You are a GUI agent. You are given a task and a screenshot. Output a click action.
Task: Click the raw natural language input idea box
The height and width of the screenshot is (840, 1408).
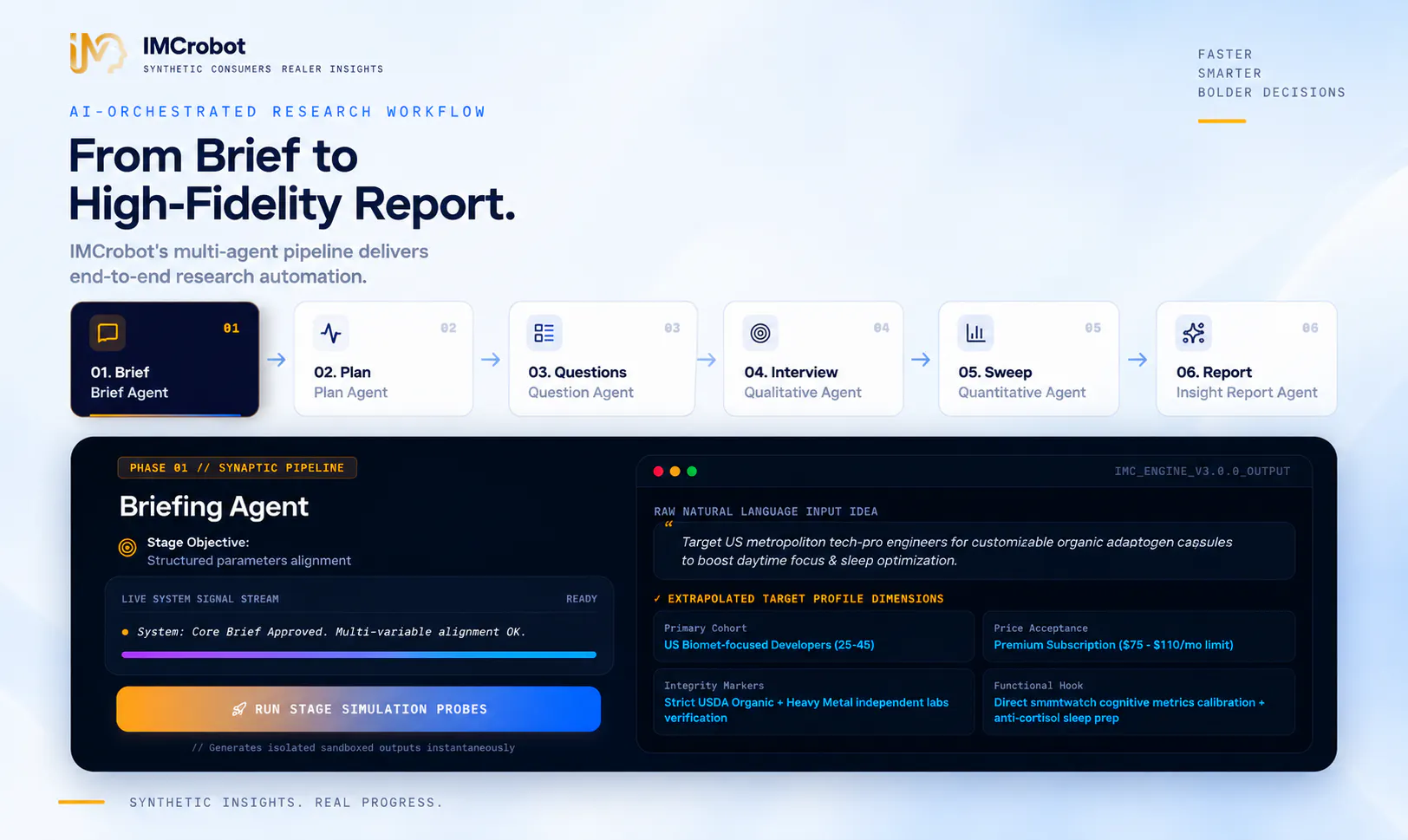click(975, 551)
